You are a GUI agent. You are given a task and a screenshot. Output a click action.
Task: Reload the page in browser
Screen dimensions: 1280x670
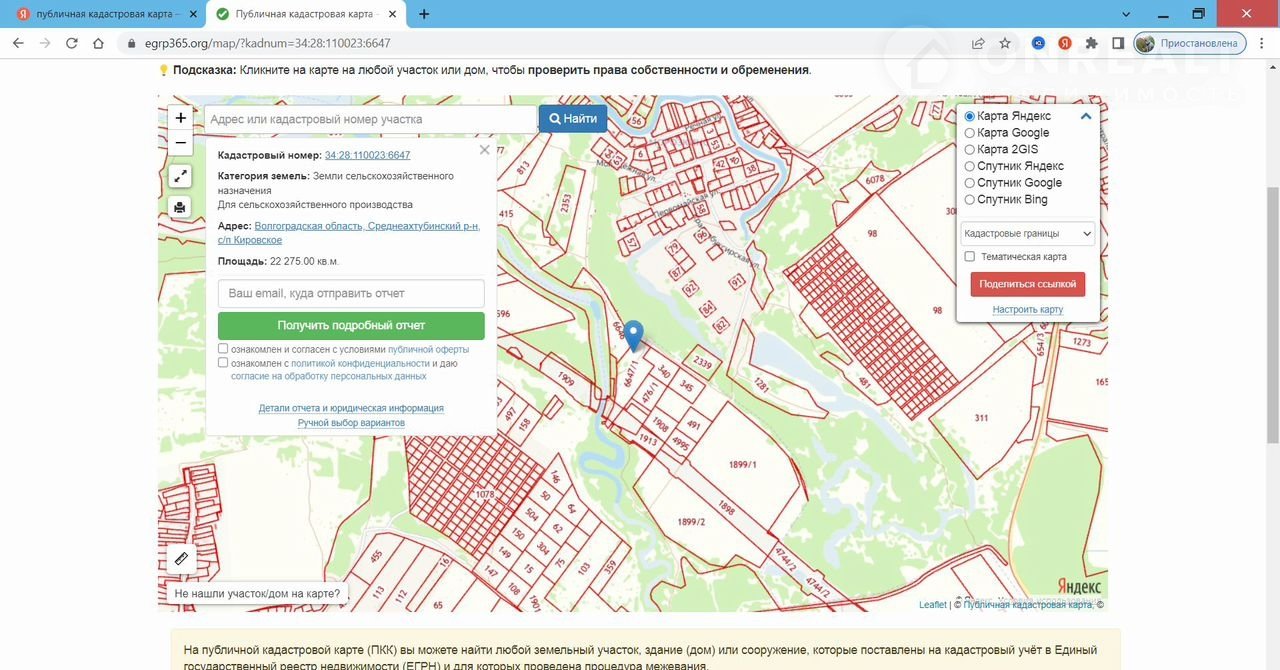click(72, 43)
